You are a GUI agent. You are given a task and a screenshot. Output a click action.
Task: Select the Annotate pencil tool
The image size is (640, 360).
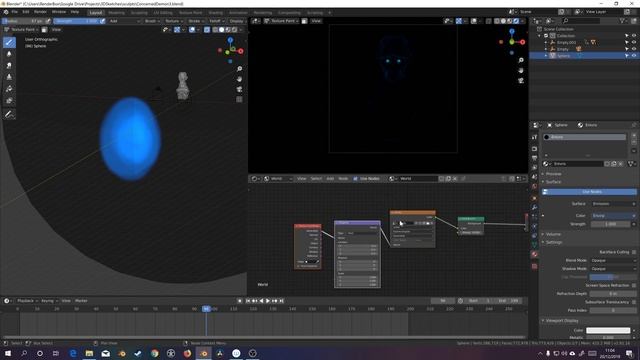(9, 115)
